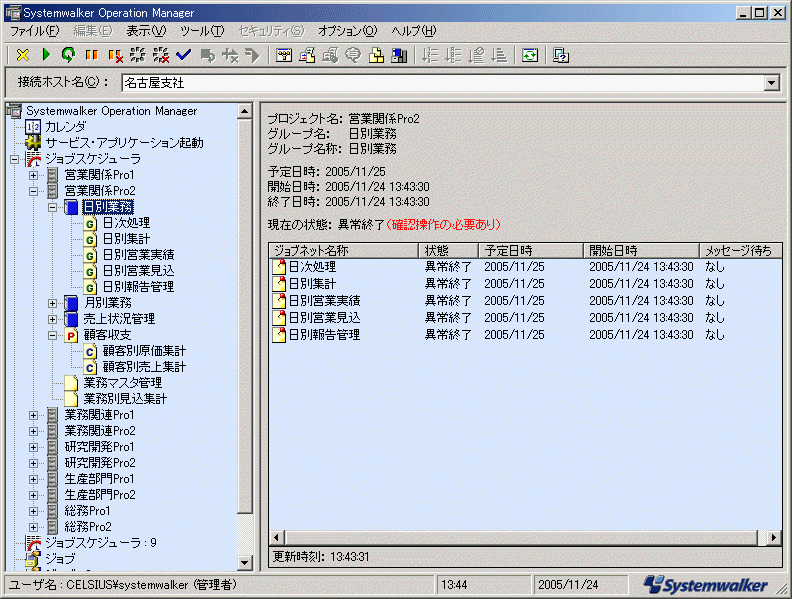Viewport: 792px width, 599px height.
Task: Click the yellow X cancel toolbar icon
Action: click(x=23, y=55)
